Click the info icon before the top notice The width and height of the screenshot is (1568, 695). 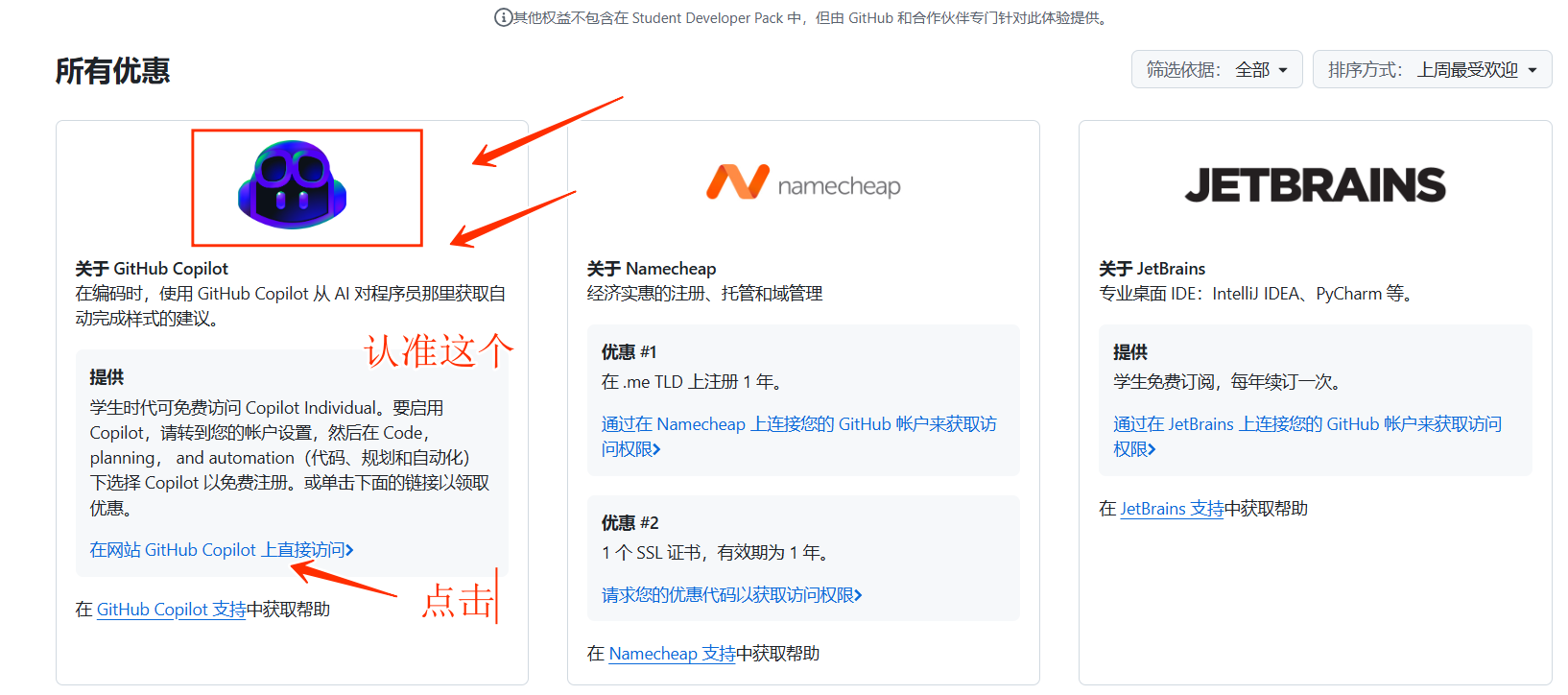(x=503, y=17)
